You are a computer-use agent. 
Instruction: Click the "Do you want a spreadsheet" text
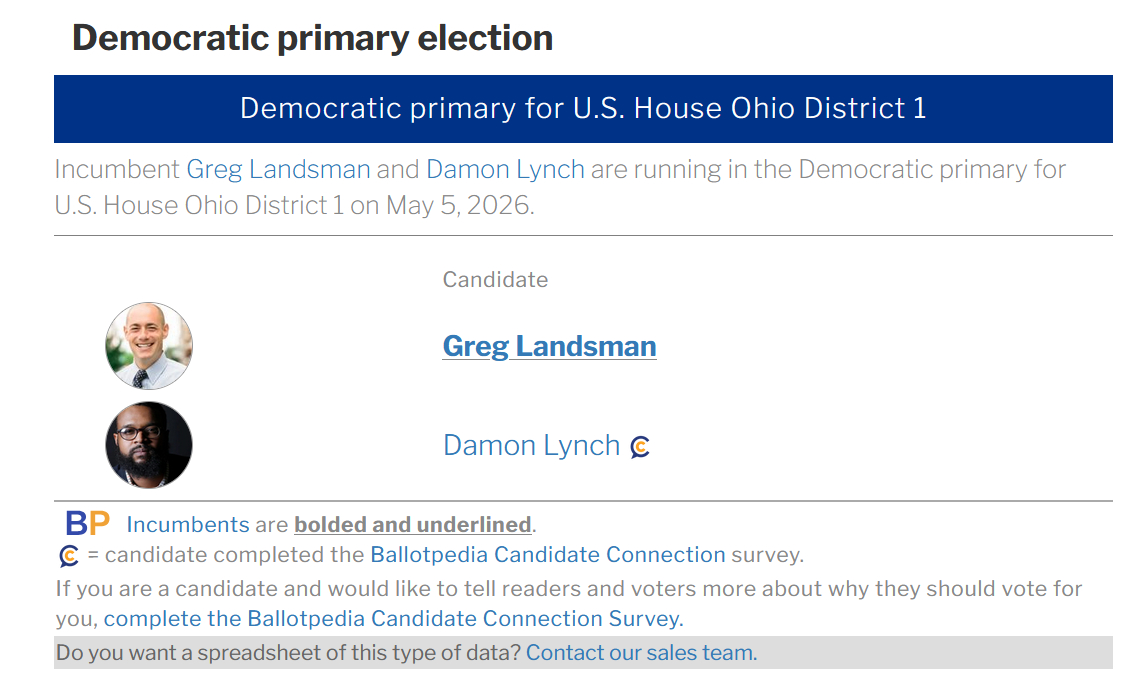288,653
